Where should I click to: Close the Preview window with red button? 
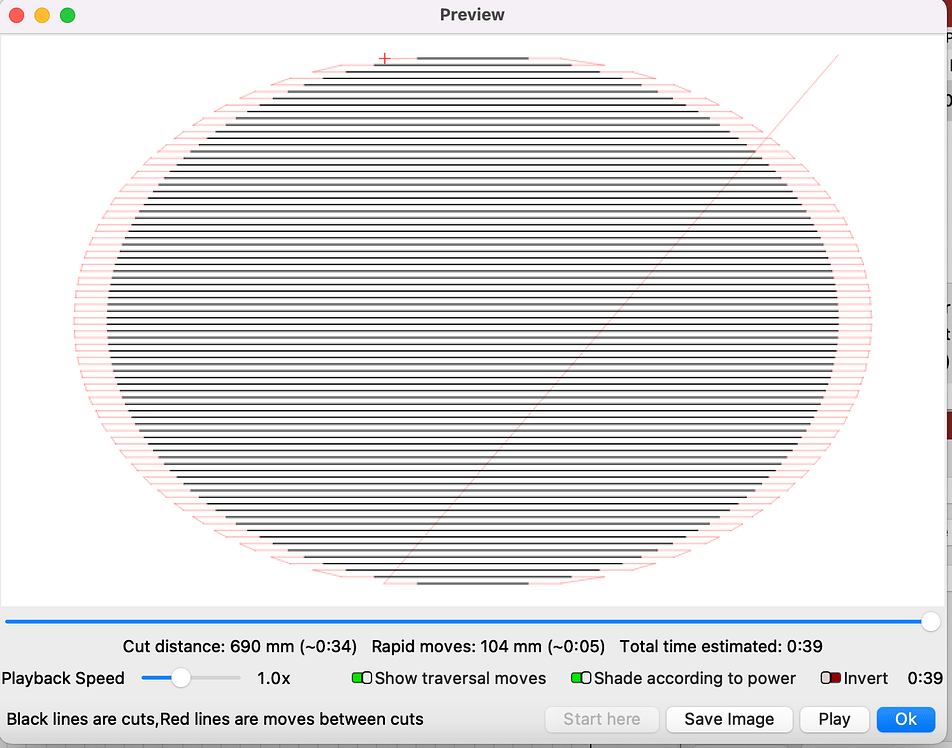click(x=16, y=15)
